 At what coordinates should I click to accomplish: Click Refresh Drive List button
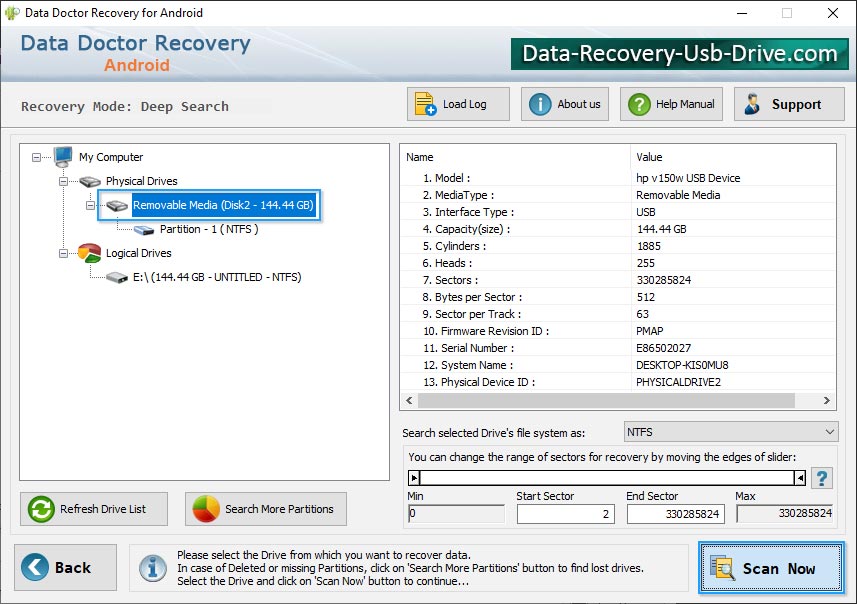pyautogui.click(x=94, y=509)
